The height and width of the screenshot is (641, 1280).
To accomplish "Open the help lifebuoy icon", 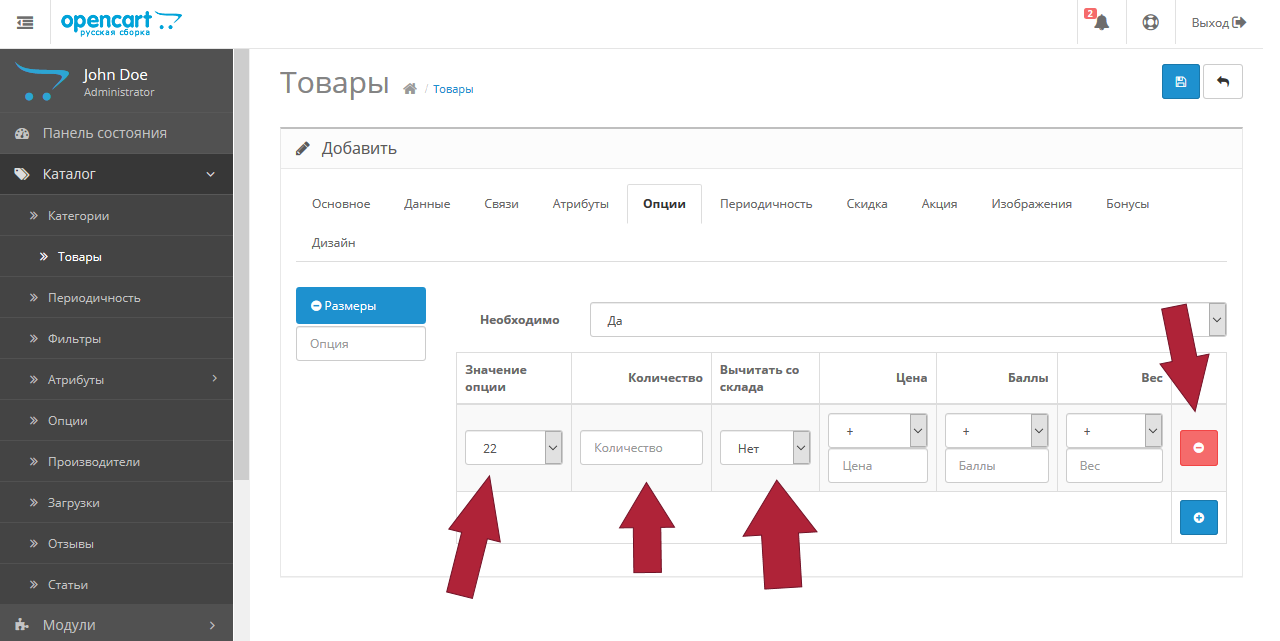I will [x=1150, y=22].
